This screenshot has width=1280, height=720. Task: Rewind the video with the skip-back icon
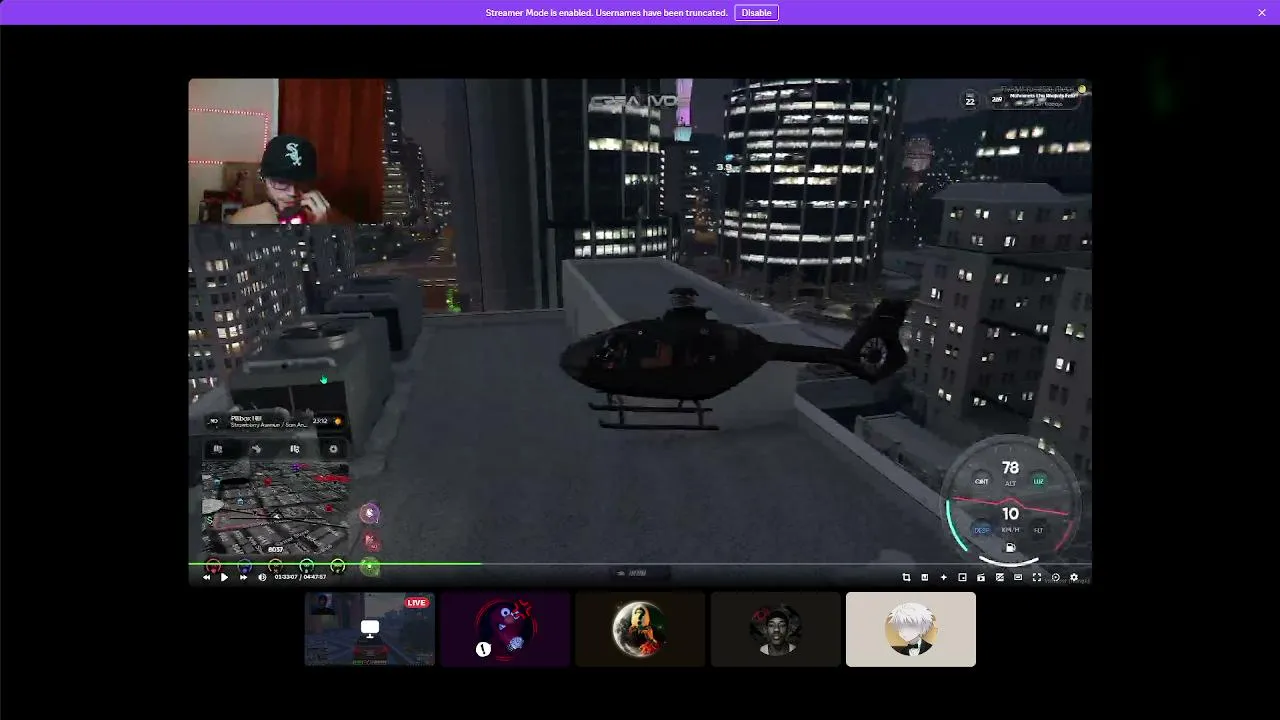click(207, 577)
